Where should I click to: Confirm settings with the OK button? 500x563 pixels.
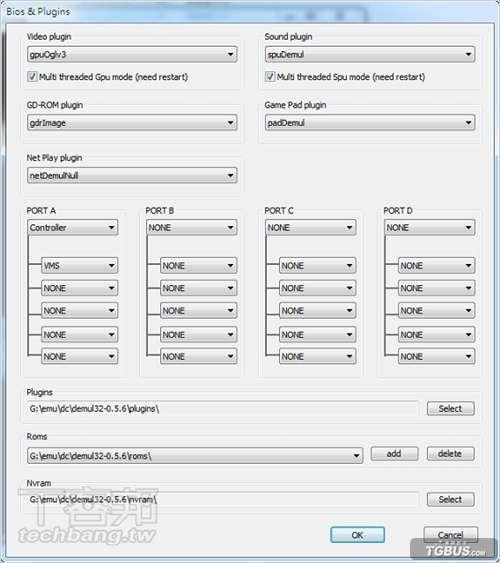tap(358, 535)
